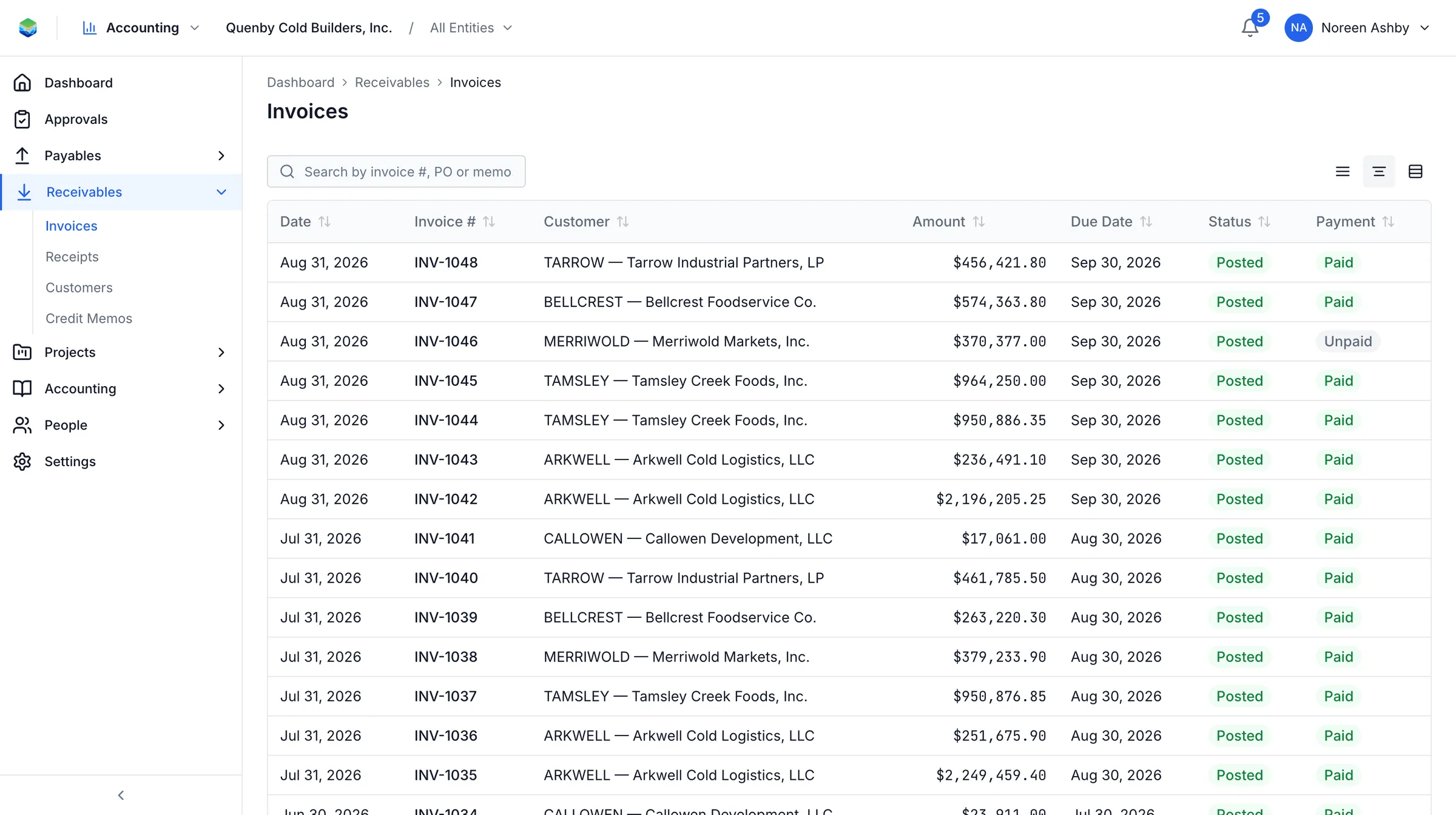Open the Accounting module dropdown

click(x=141, y=28)
